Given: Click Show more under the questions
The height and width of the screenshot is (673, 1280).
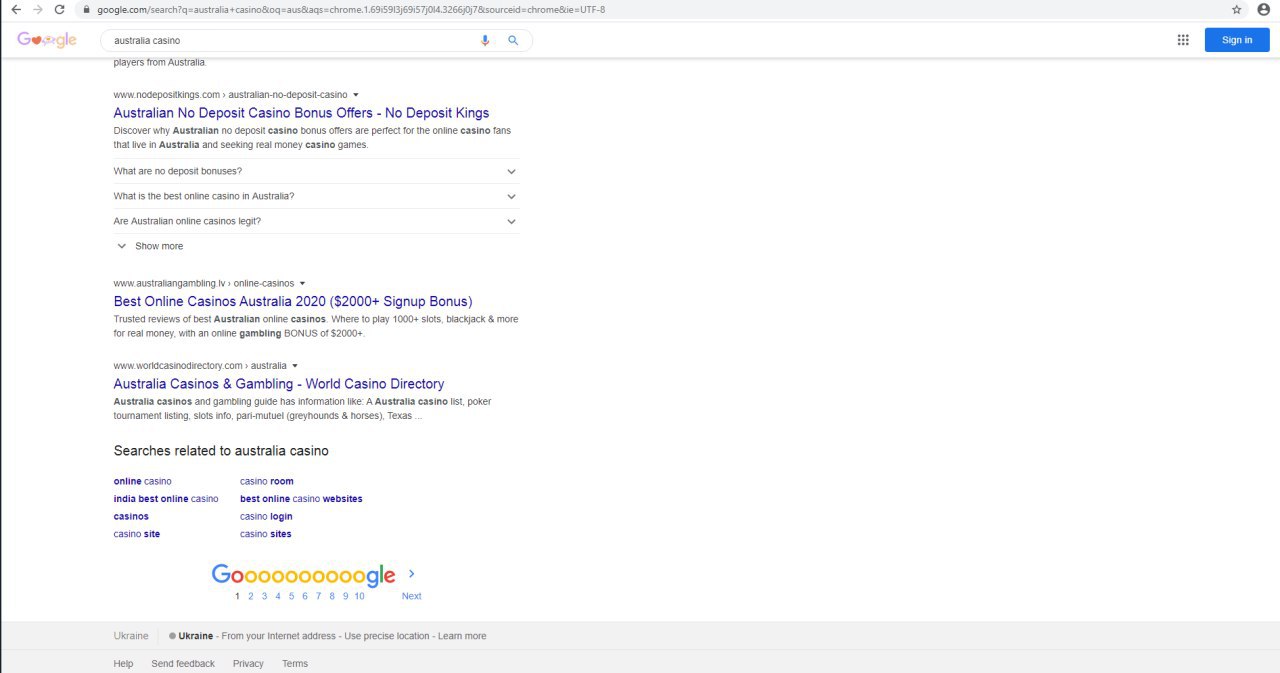Looking at the screenshot, I should click(x=150, y=246).
